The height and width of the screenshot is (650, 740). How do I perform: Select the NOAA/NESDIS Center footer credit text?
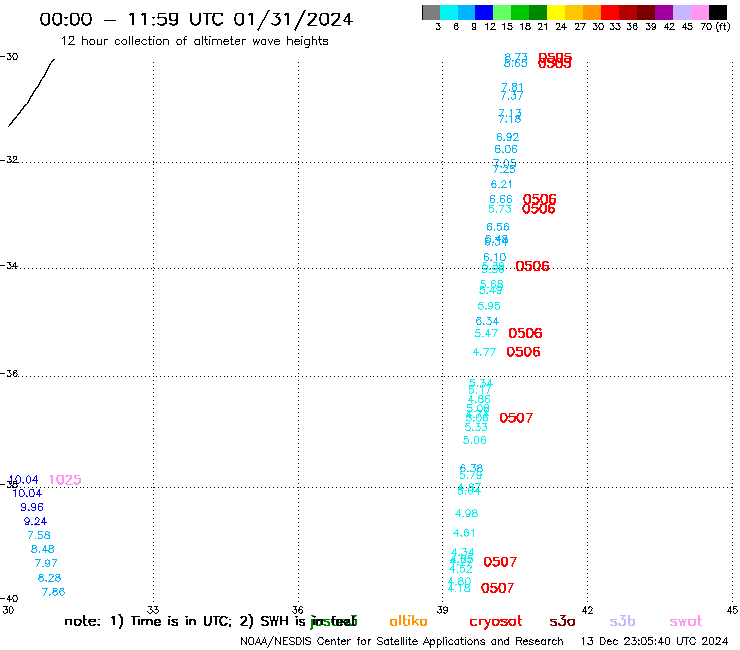[x=402, y=641]
